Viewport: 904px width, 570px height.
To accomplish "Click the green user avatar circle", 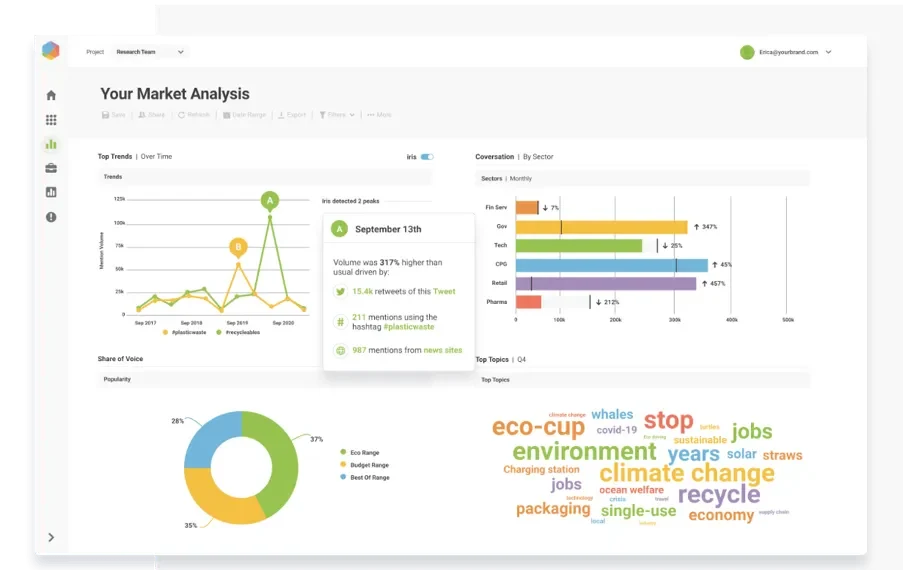I will tap(747, 52).
